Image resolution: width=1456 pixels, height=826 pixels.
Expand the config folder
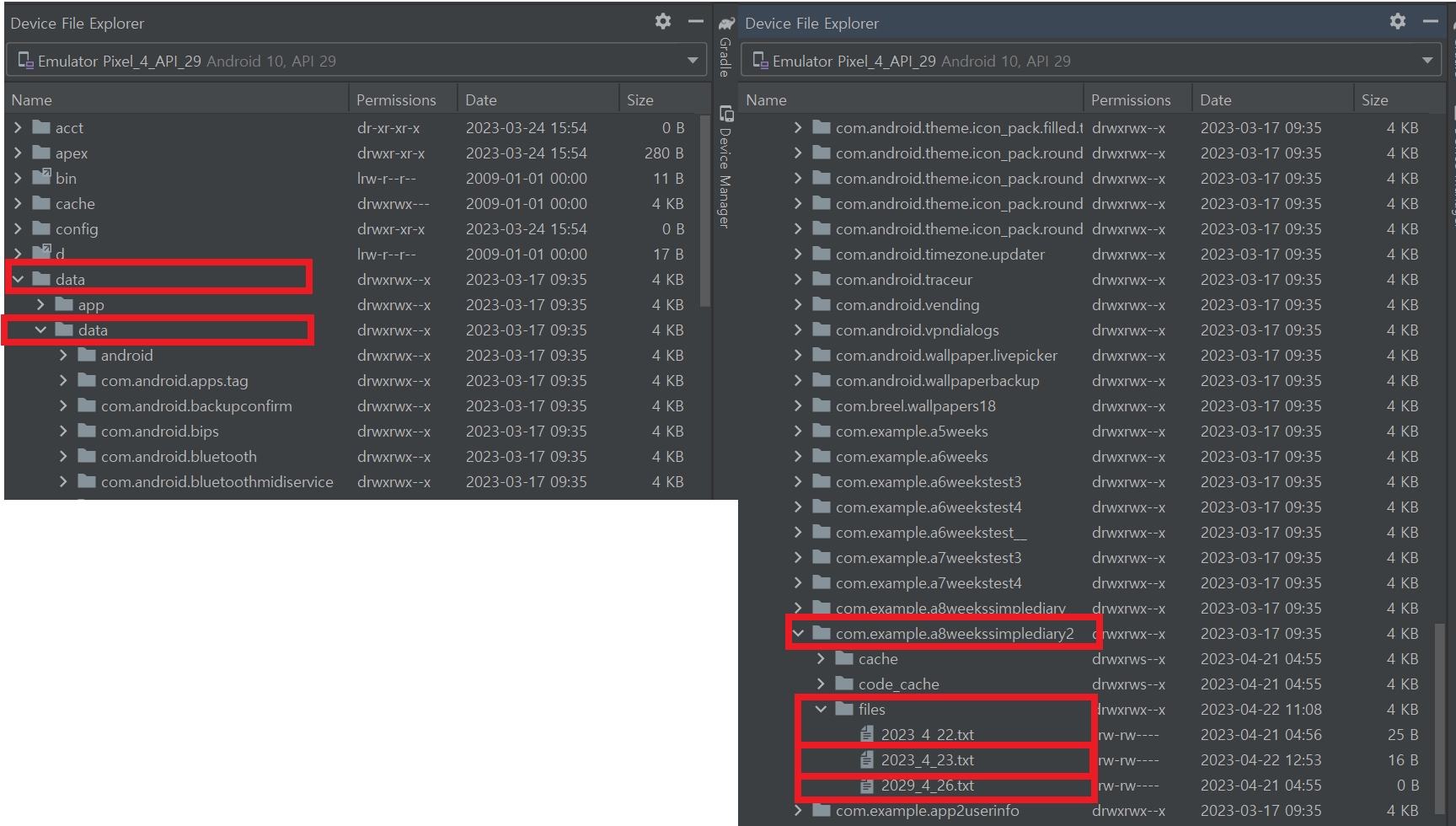pos(18,228)
